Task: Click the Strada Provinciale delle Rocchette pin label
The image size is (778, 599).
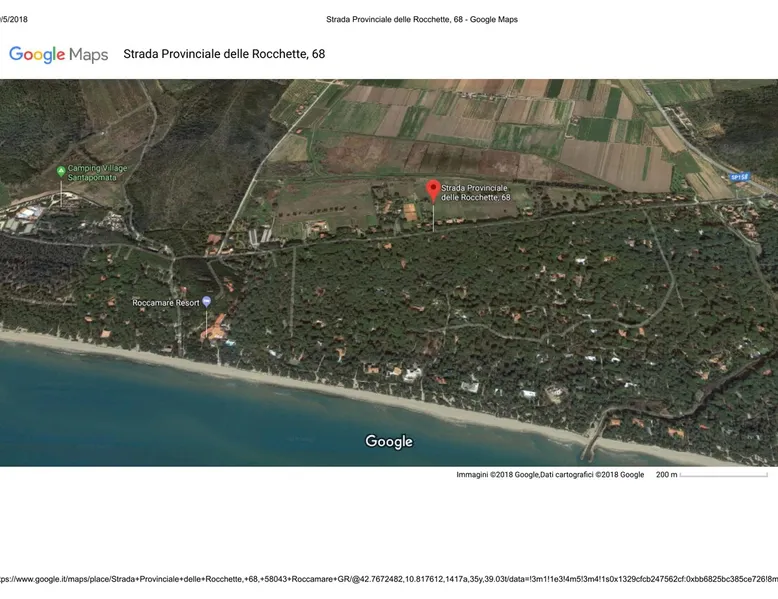Action: tap(476, 193)
